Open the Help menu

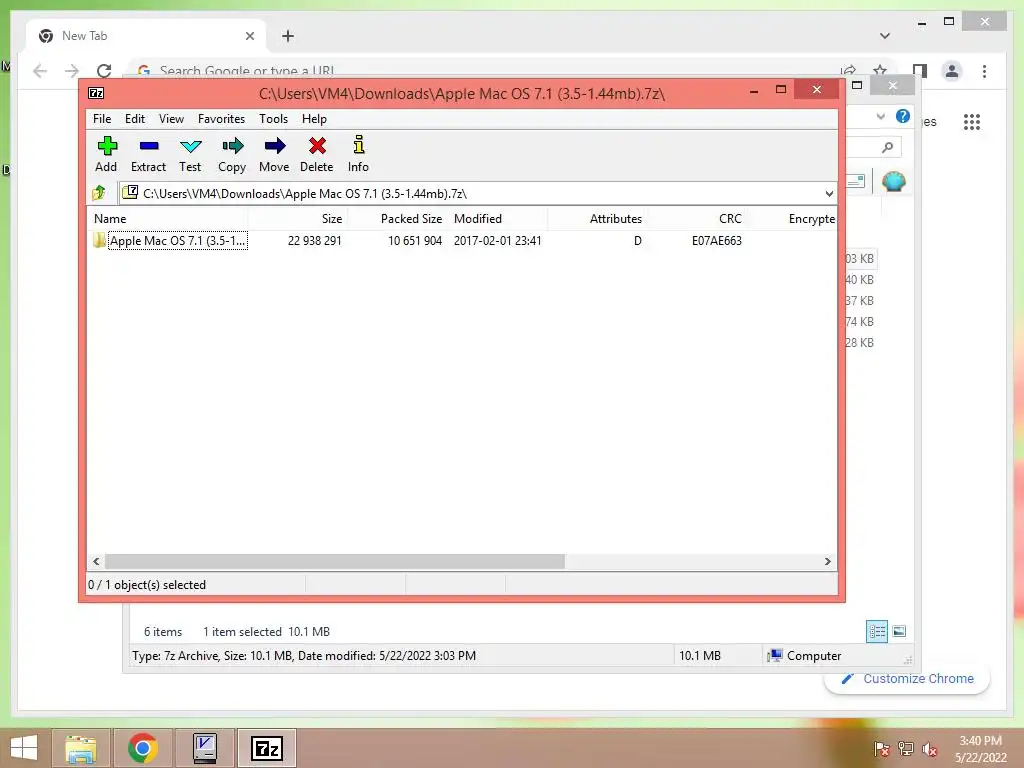(x=314, y=119)
